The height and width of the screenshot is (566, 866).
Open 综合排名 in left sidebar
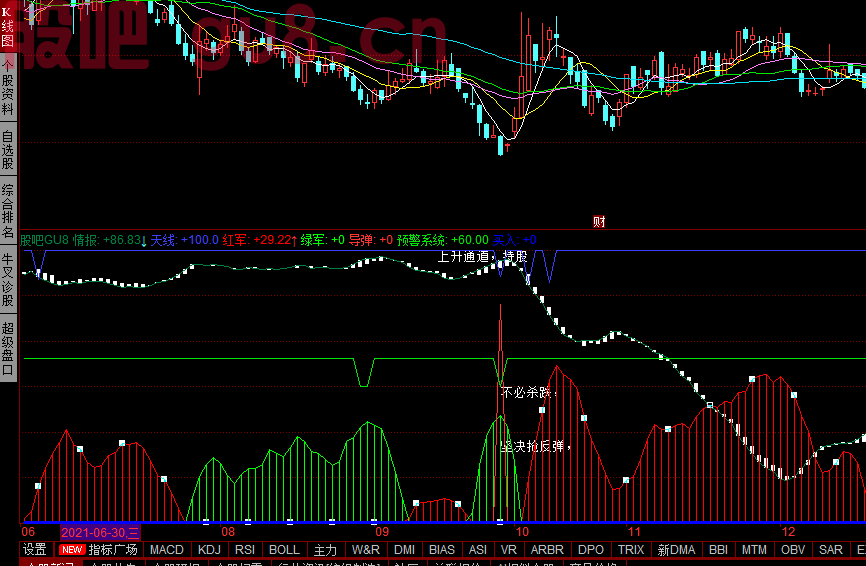[x=8, y=211]
